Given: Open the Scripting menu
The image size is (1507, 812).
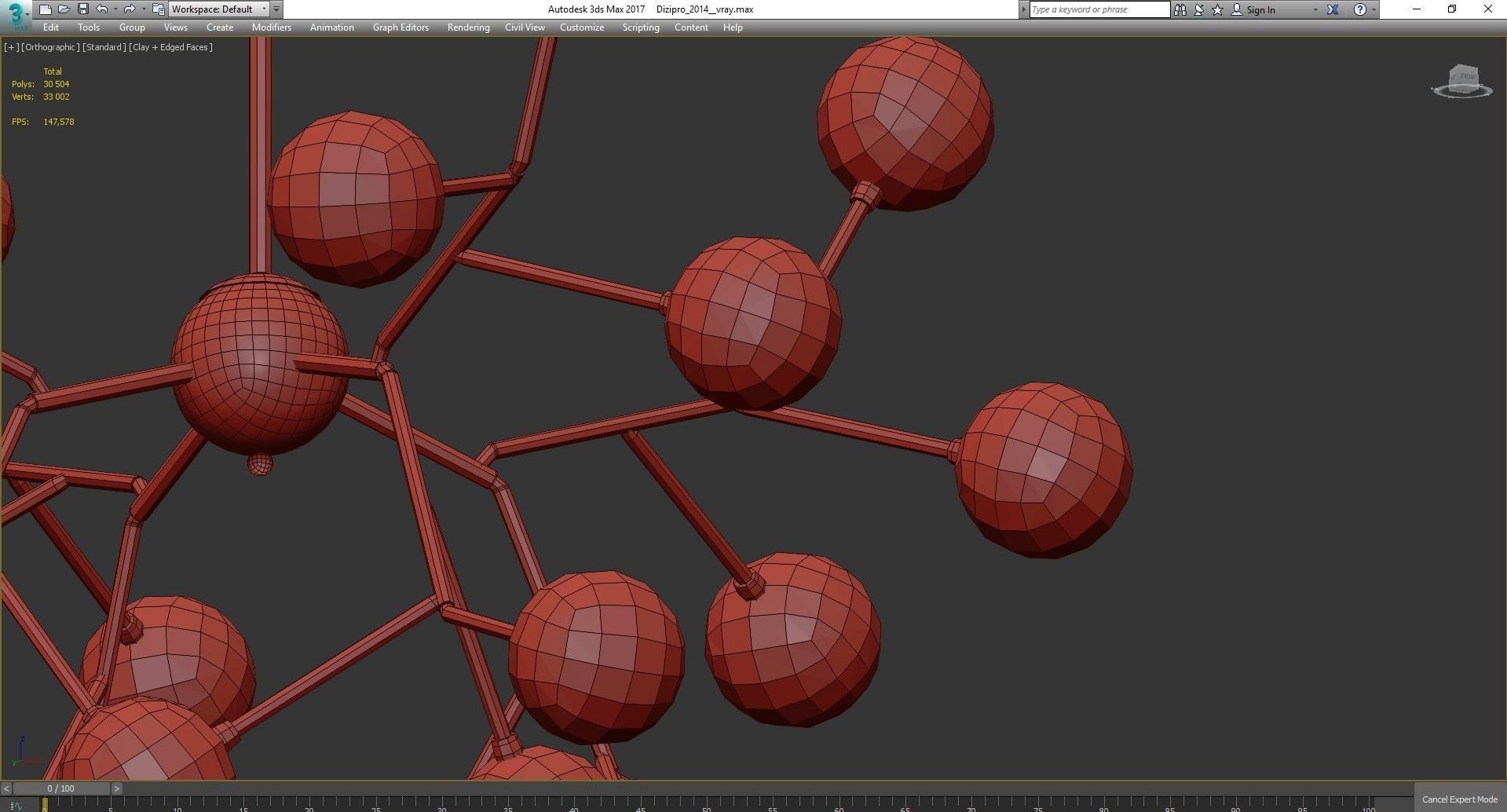Looking at the screenshot, I should pos(641,27).
